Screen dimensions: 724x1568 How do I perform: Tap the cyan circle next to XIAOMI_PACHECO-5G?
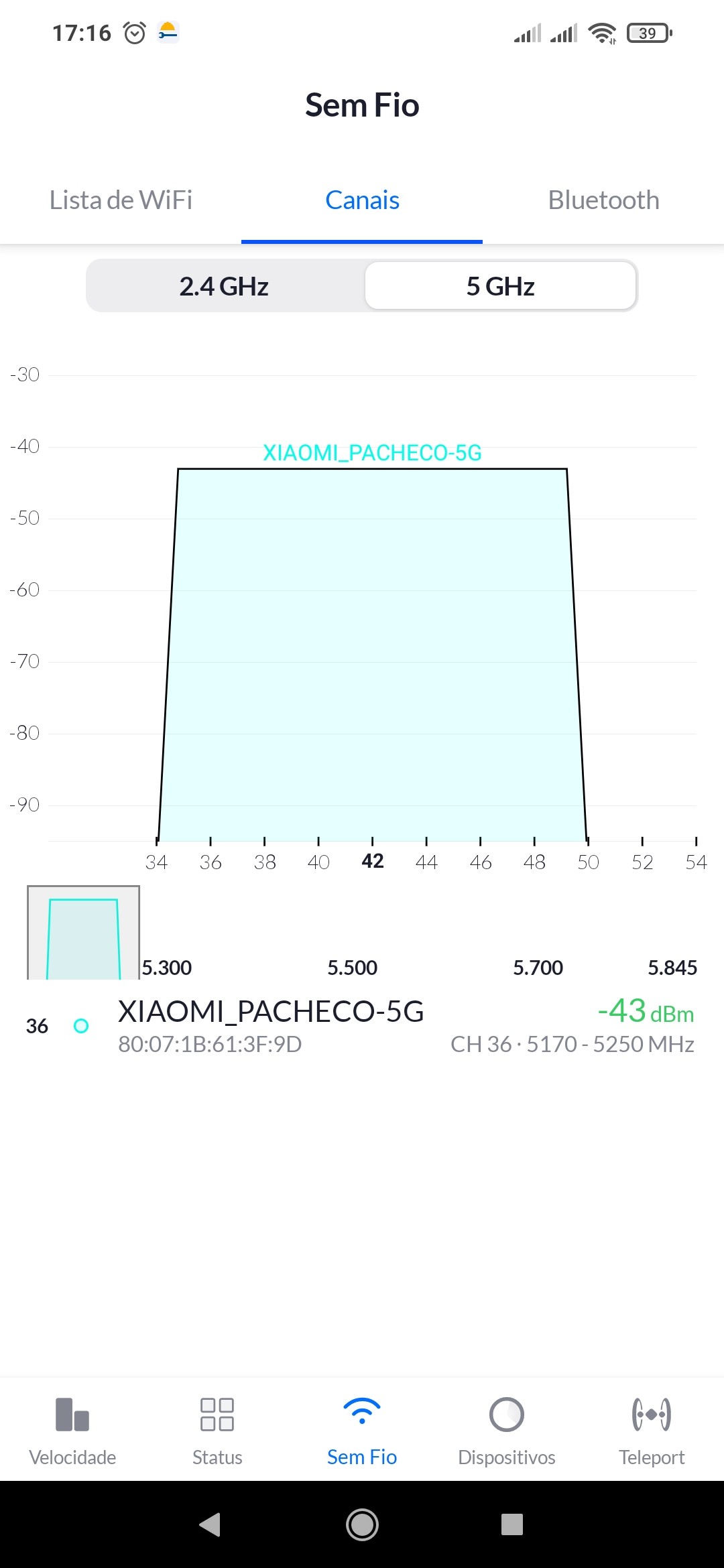click(81, 1026)
